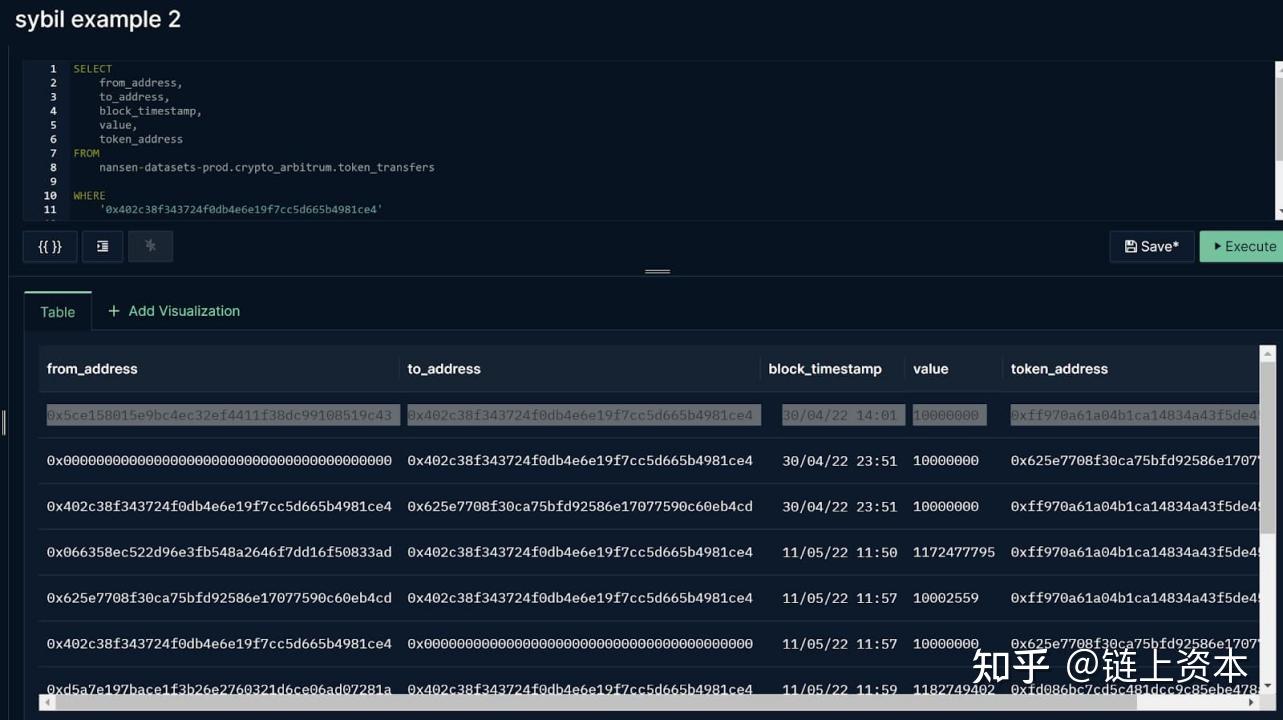Screen dimensions: 1283x720
Task: Sort results by the block_timestamp column header
Action: click(x=826, y=368)
